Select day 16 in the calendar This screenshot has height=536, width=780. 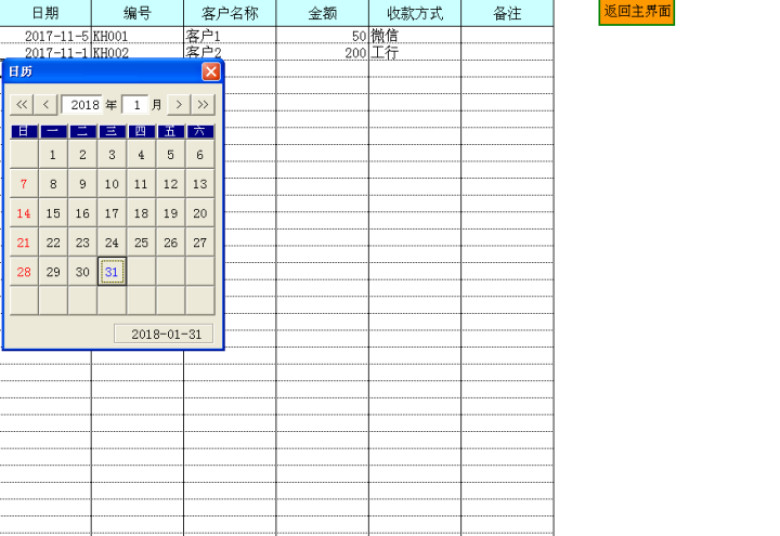click(x=82, y=213)
